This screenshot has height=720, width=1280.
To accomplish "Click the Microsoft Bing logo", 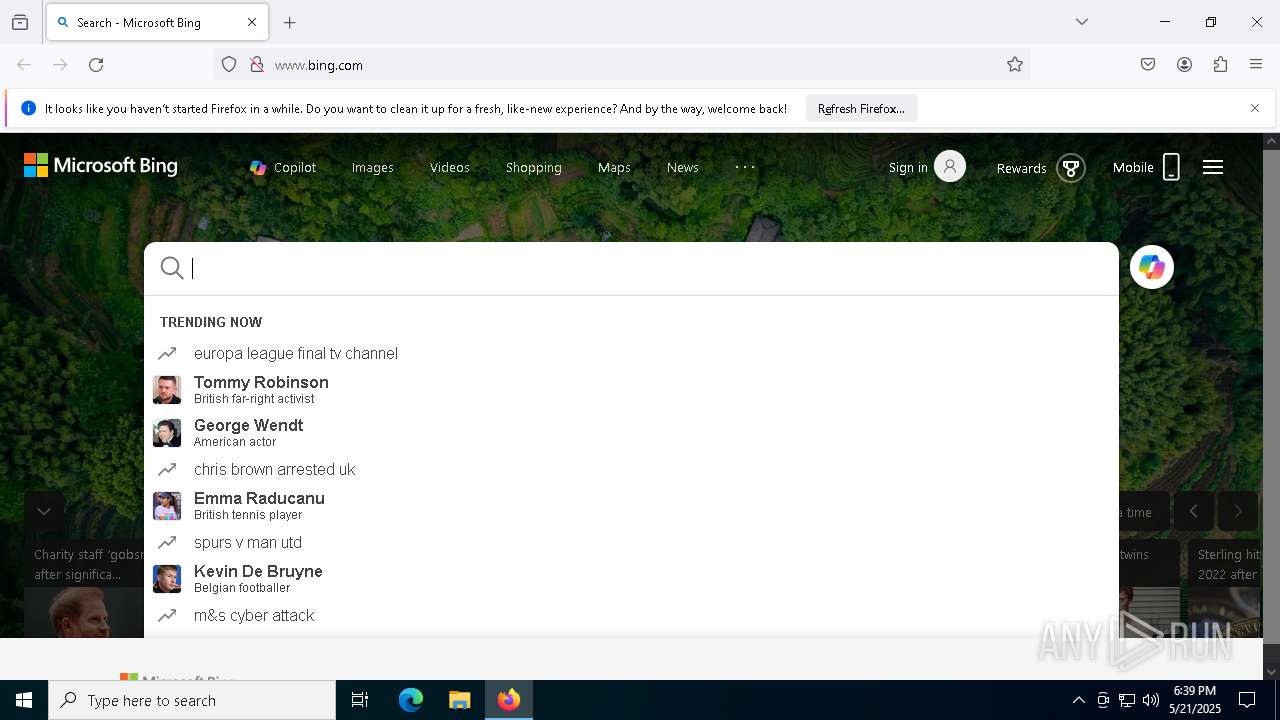I will 100,166.
